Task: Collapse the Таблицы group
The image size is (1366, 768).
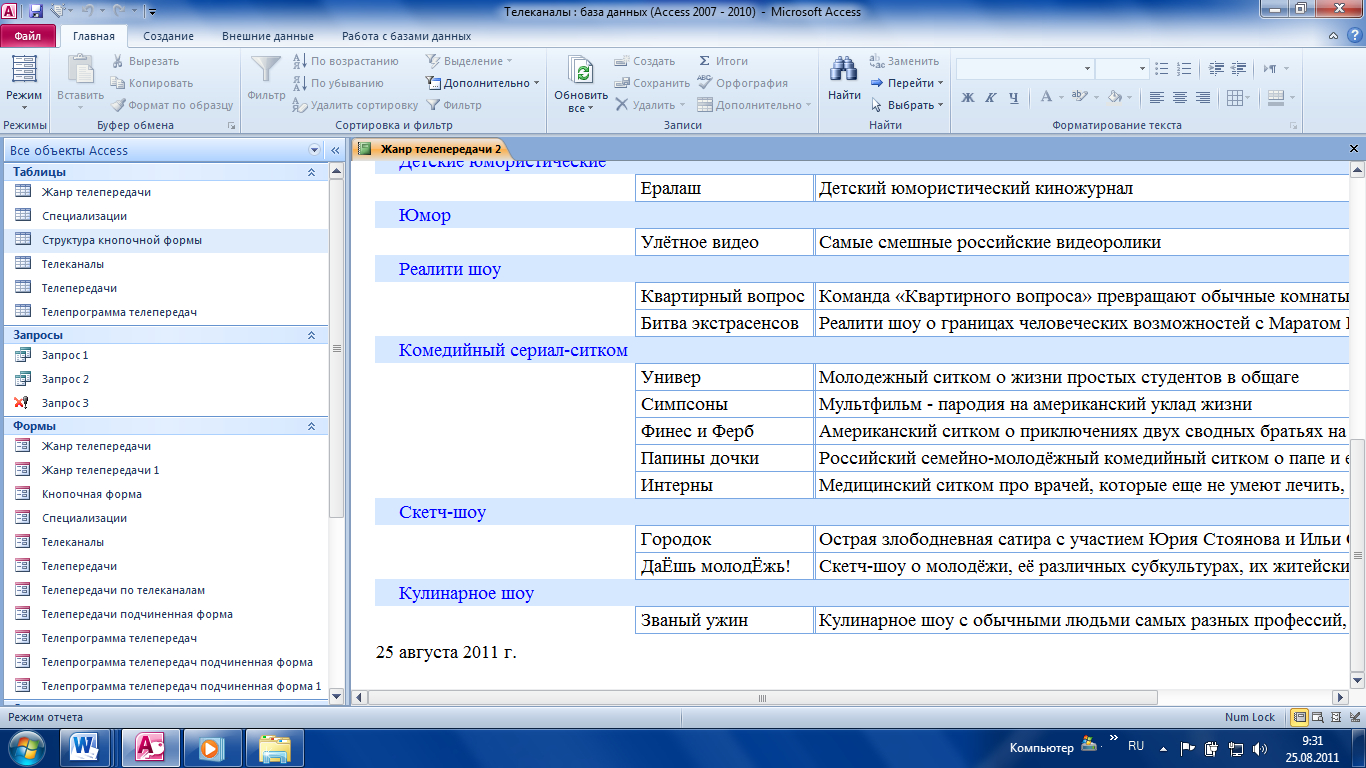Action: coord(311,172)
